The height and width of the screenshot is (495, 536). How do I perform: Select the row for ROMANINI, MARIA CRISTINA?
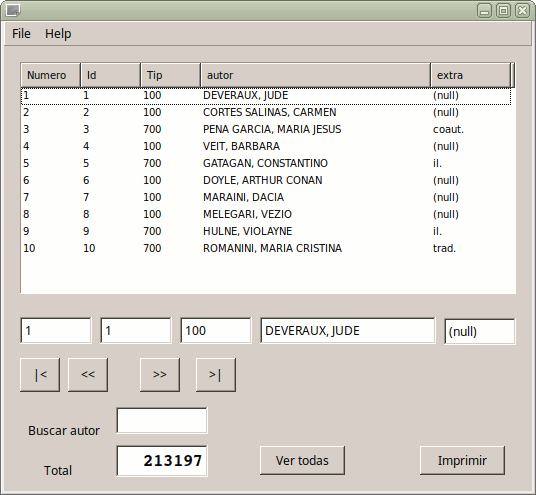(x=267, y=248)
